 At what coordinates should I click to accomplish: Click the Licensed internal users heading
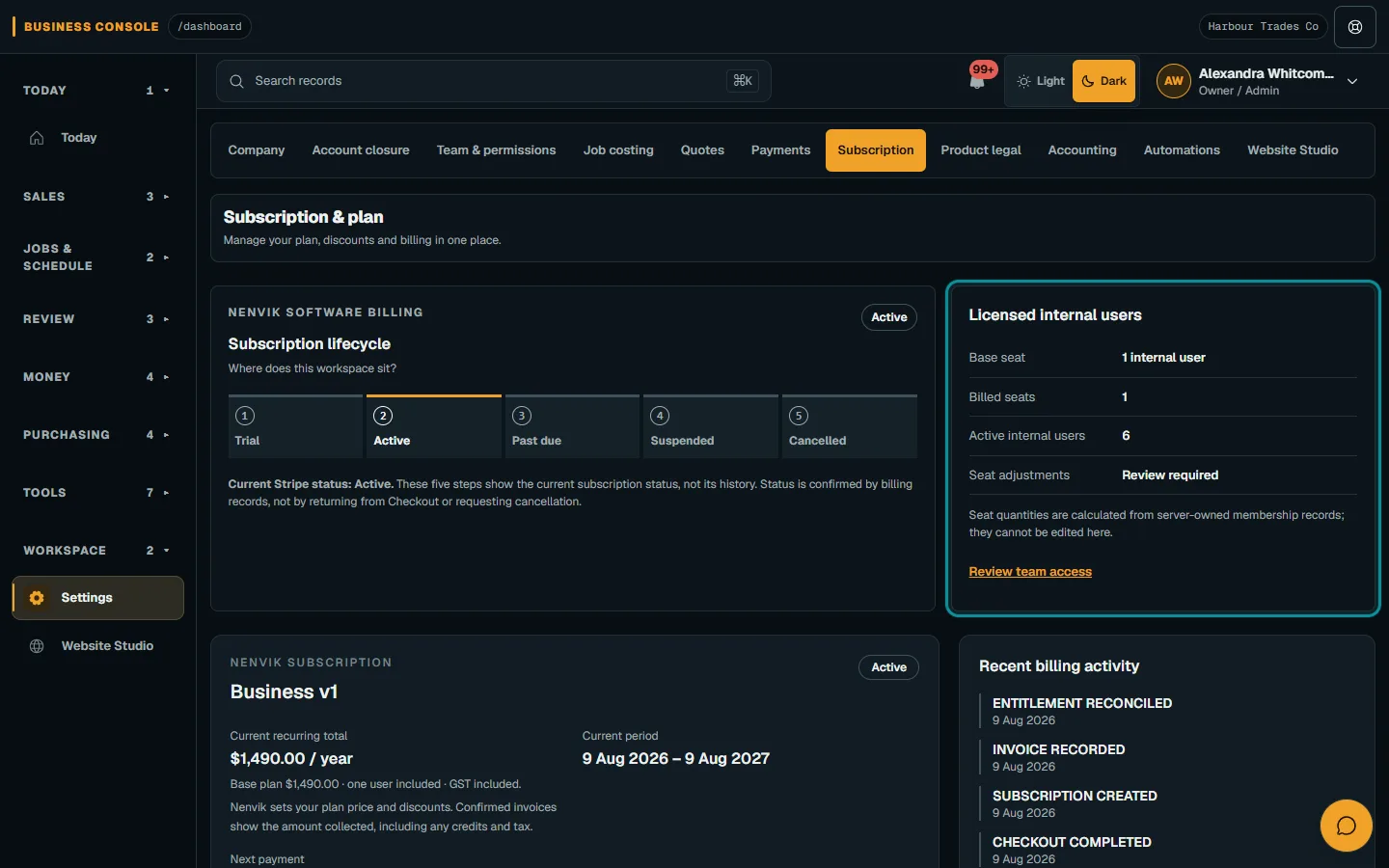click(x=1055, y=315)
